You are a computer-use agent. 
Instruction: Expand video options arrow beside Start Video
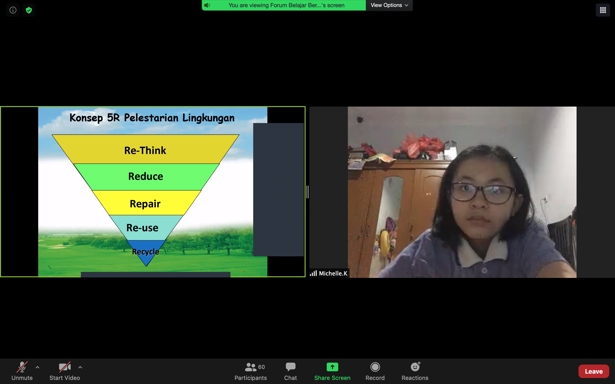(80, 368)
